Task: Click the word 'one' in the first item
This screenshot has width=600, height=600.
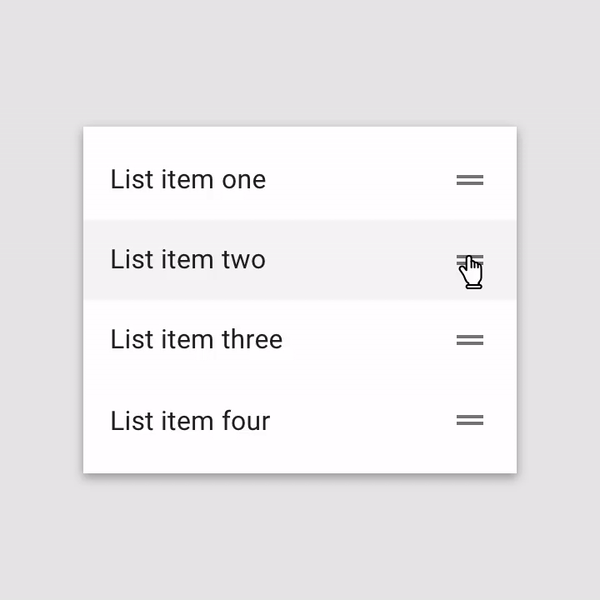Action: click(x=244, y=181)
